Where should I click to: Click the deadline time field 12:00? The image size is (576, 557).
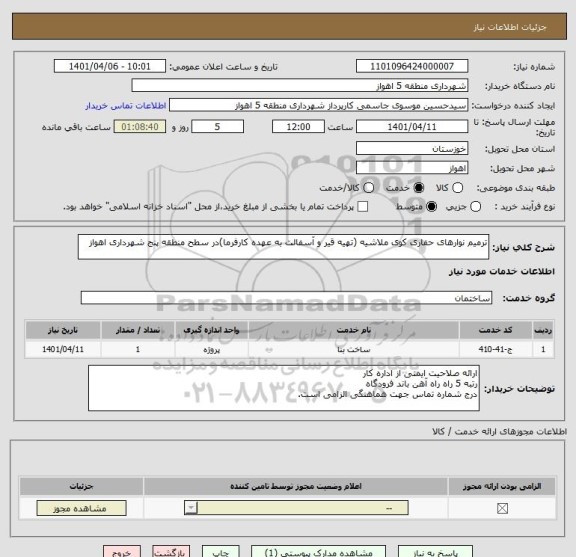coord(298,127)
